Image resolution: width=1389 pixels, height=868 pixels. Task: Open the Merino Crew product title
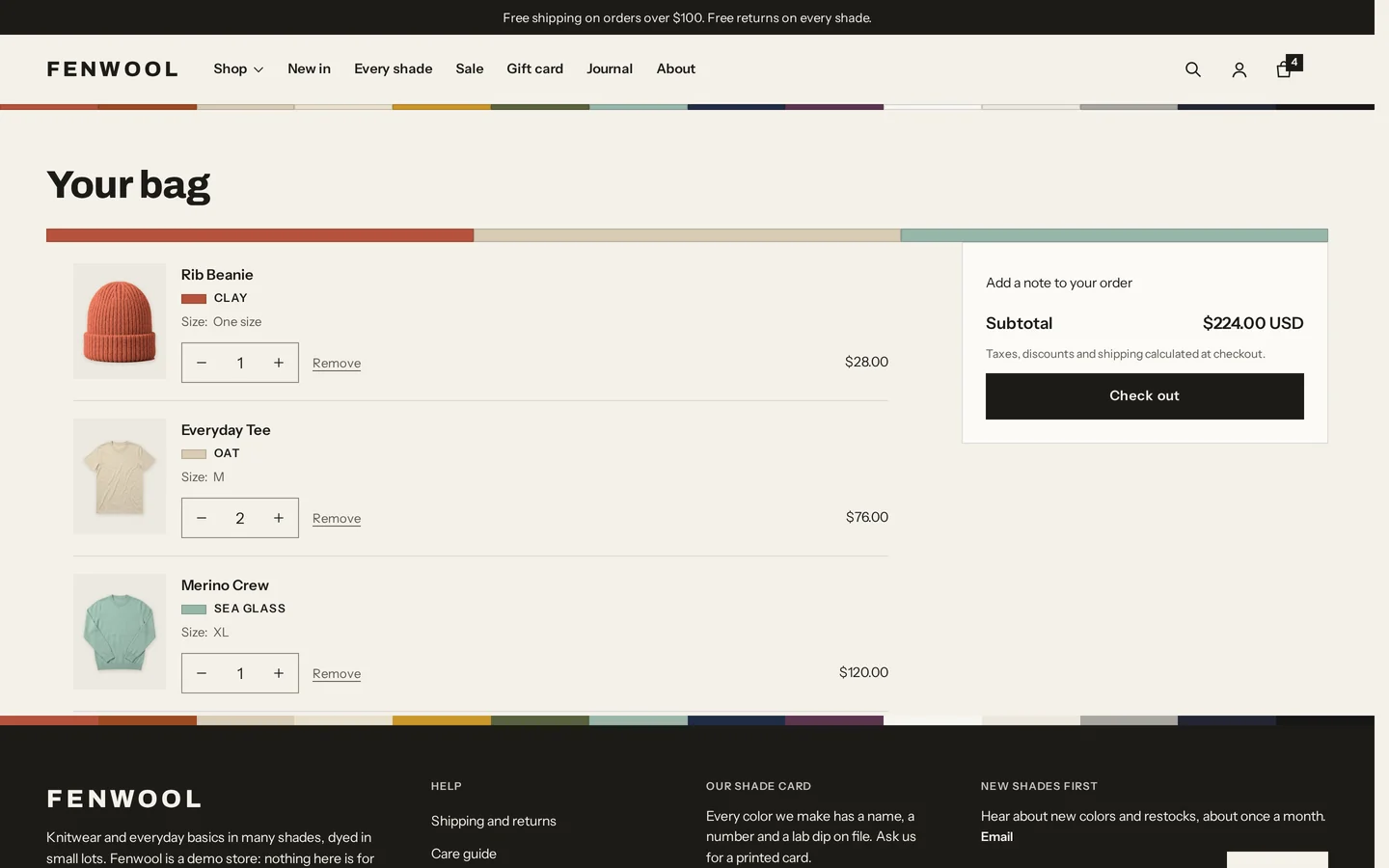(225, 585)
